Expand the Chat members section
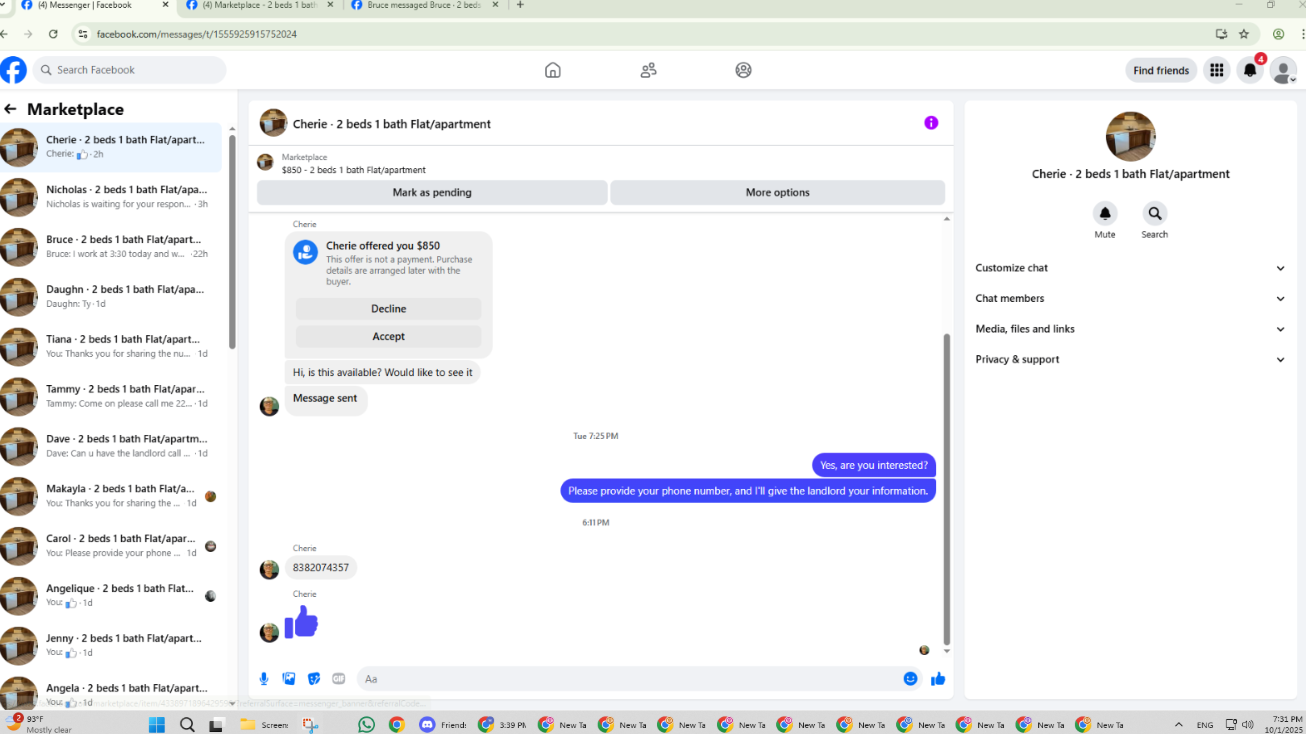1306x734 pixels. tap(1130, 298)
